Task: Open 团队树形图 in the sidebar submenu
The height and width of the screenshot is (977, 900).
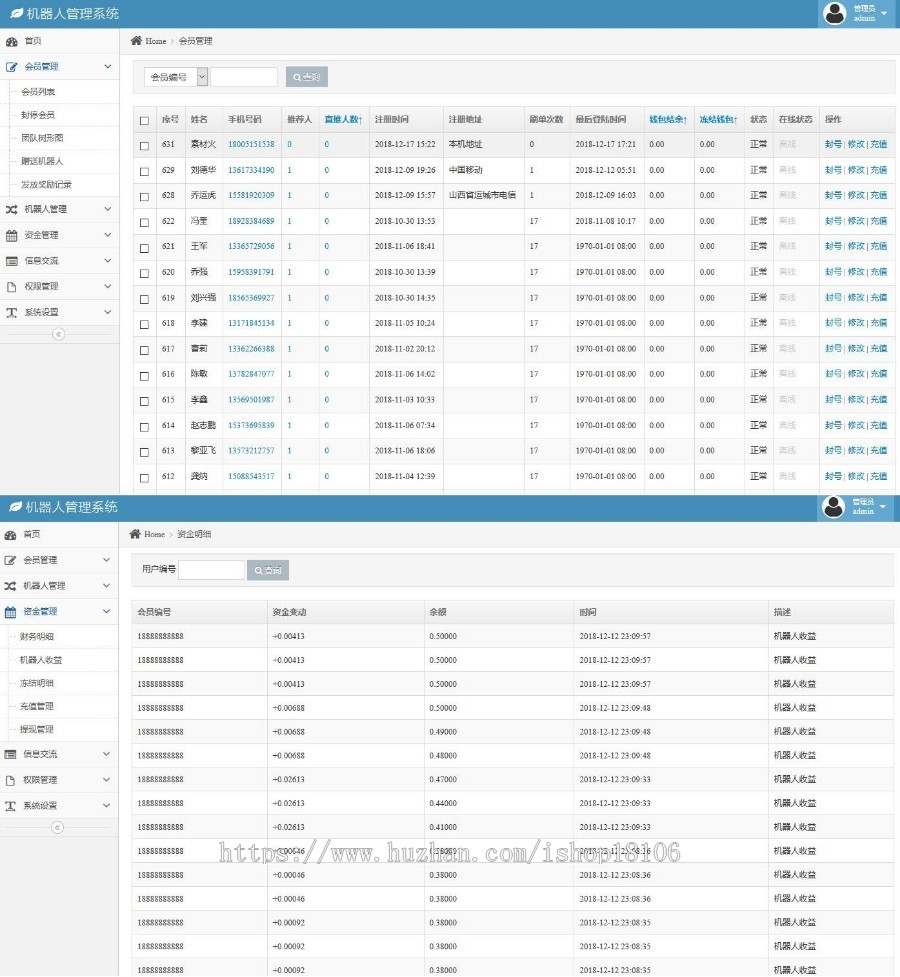Action: click(x=42, y=138)
